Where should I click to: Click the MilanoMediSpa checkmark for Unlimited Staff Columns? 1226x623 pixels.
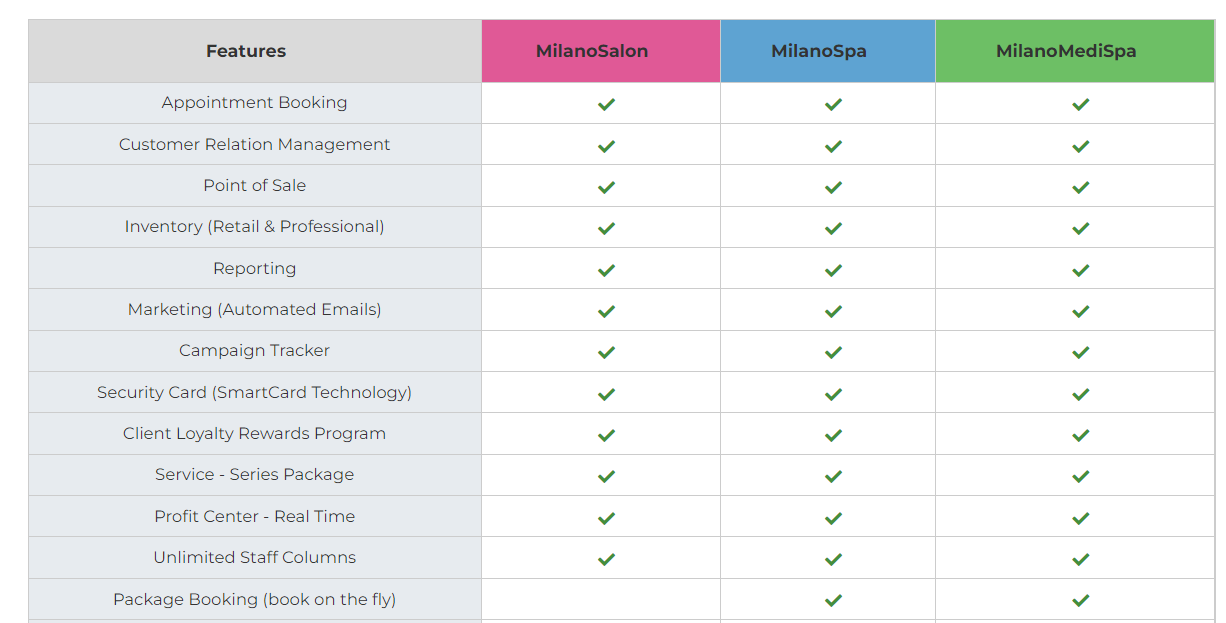coord(1080,559)
